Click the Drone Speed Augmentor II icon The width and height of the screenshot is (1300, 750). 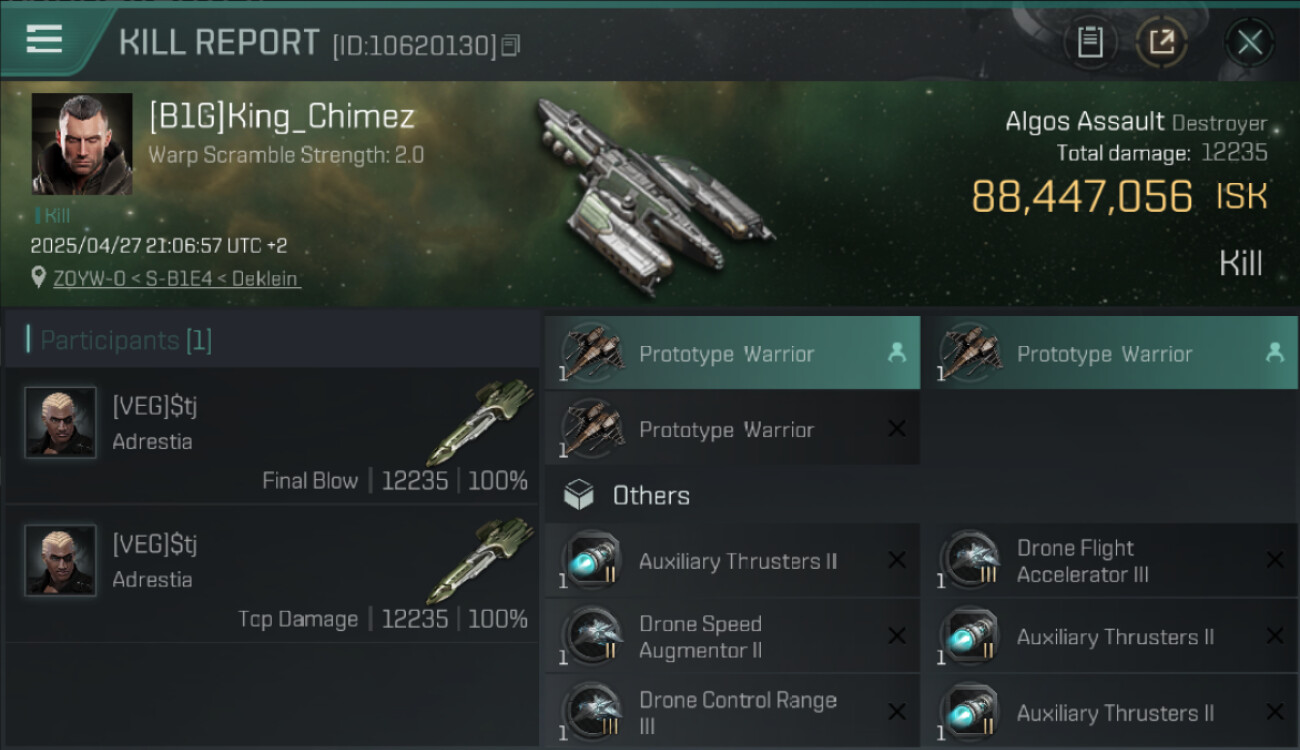click(x=592, y=637)
